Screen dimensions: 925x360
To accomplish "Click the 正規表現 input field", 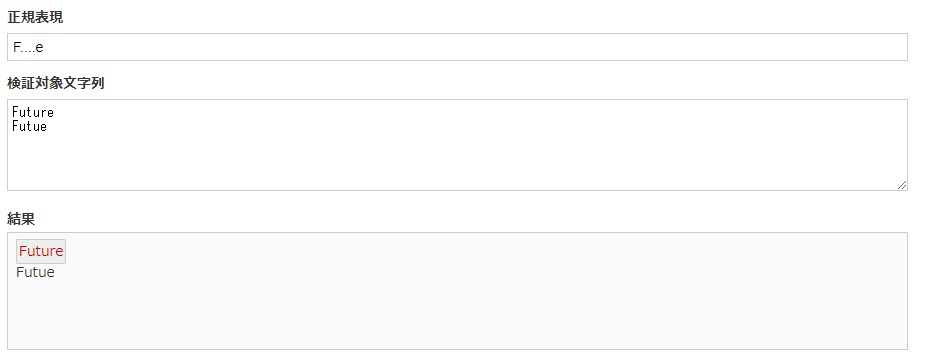I will click(457, 47).
